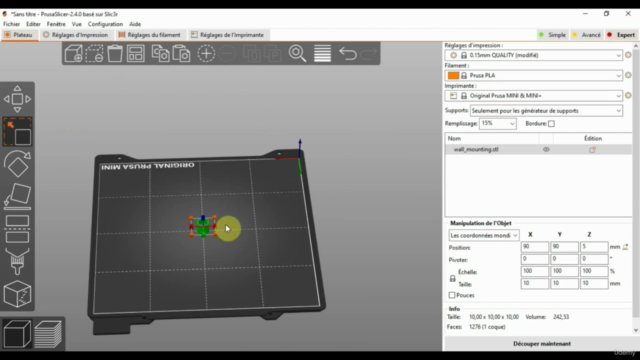Open the Original Prusa MINI printer dropdown
The height and width of the screenshot is (360, 640).
[x=534, y=96]
